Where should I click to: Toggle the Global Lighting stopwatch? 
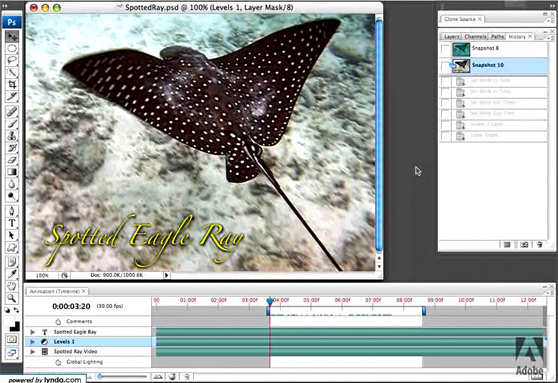[58, 362]
